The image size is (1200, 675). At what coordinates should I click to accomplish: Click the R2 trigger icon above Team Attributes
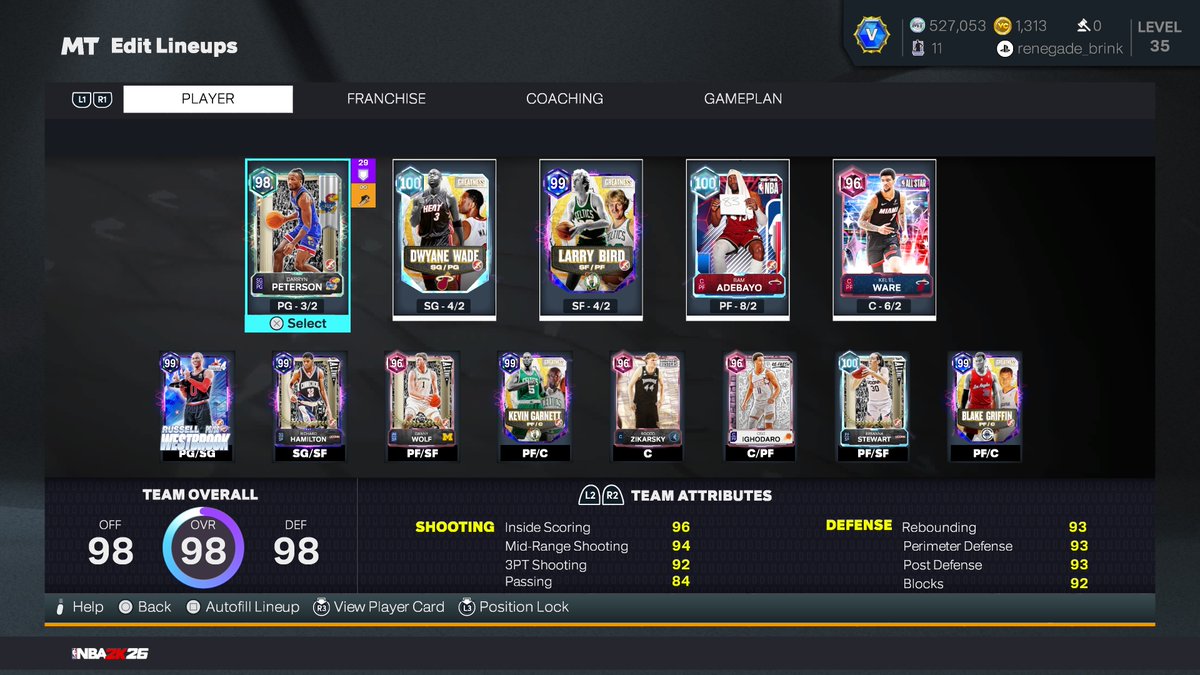click(613, 495)
